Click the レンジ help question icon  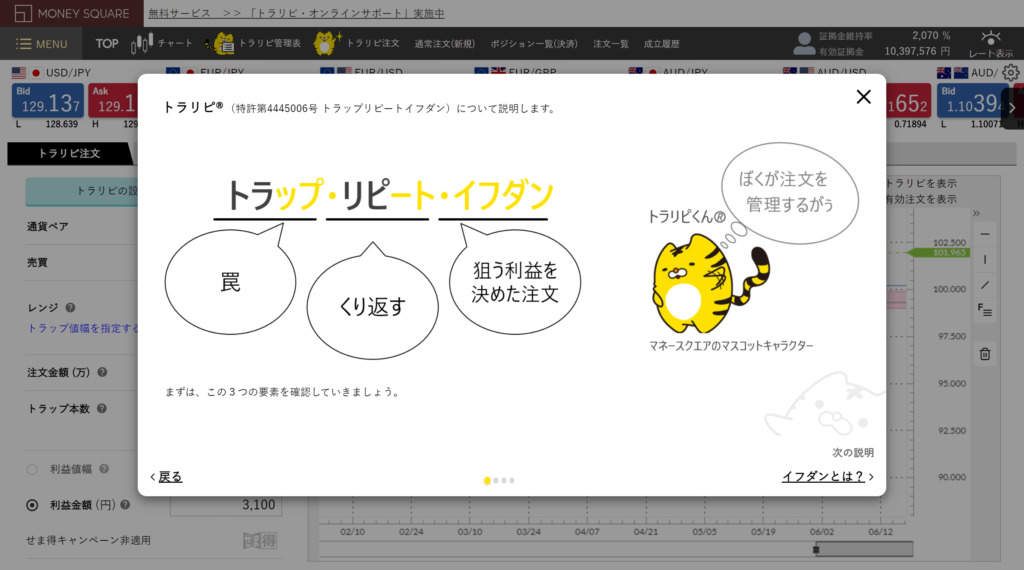[x=71, y=308]
